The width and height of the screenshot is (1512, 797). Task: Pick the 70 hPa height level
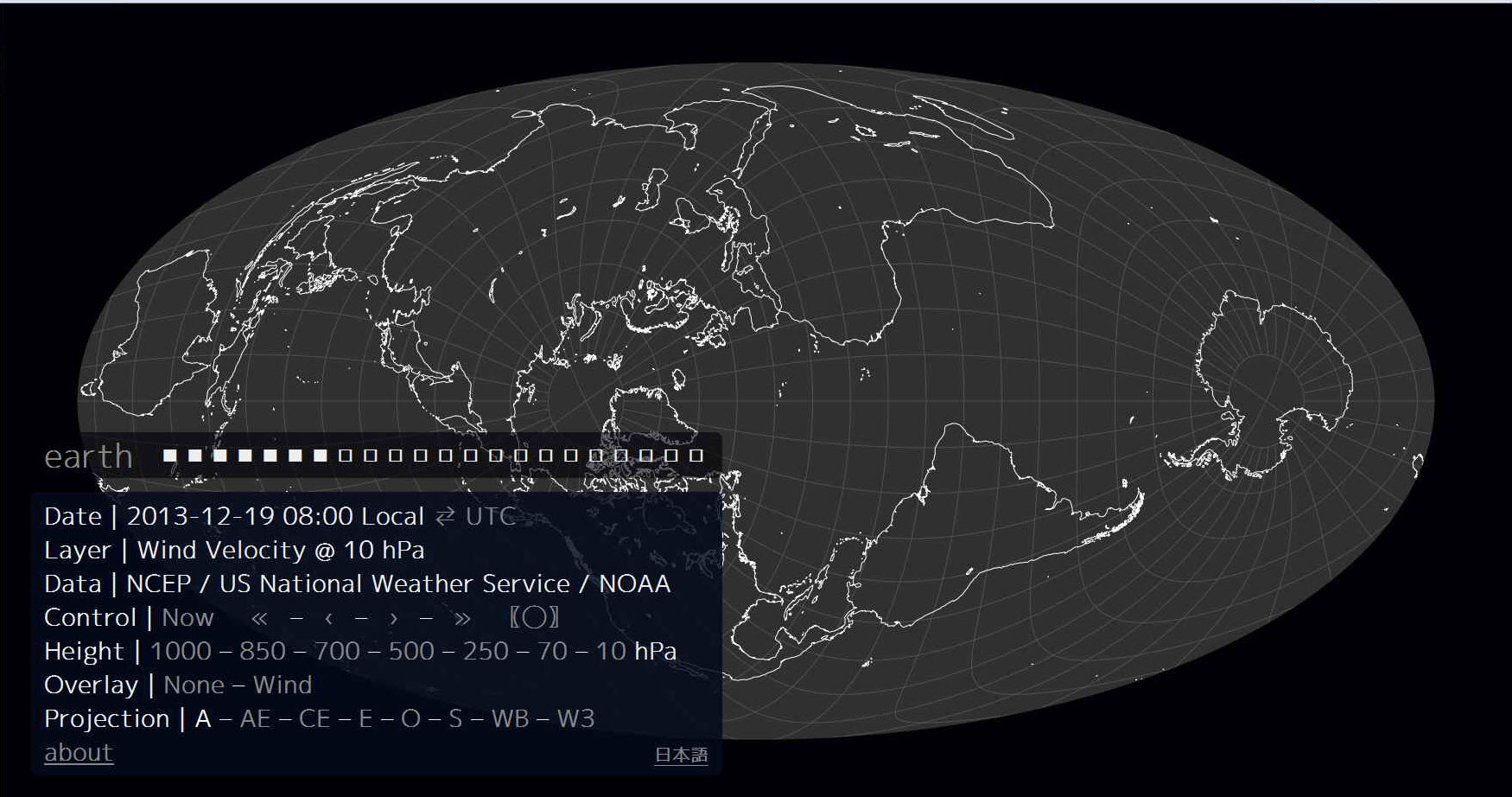coord(552,652)
